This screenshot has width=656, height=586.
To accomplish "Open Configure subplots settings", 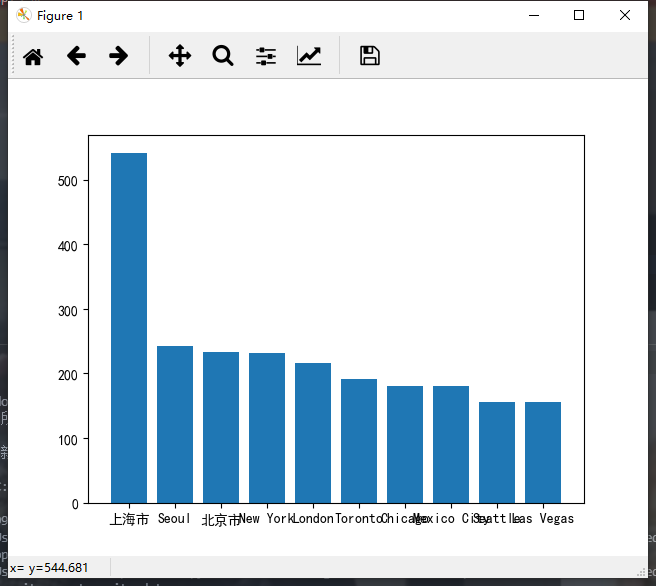I will pyautogui.click(x=266, y=56).
